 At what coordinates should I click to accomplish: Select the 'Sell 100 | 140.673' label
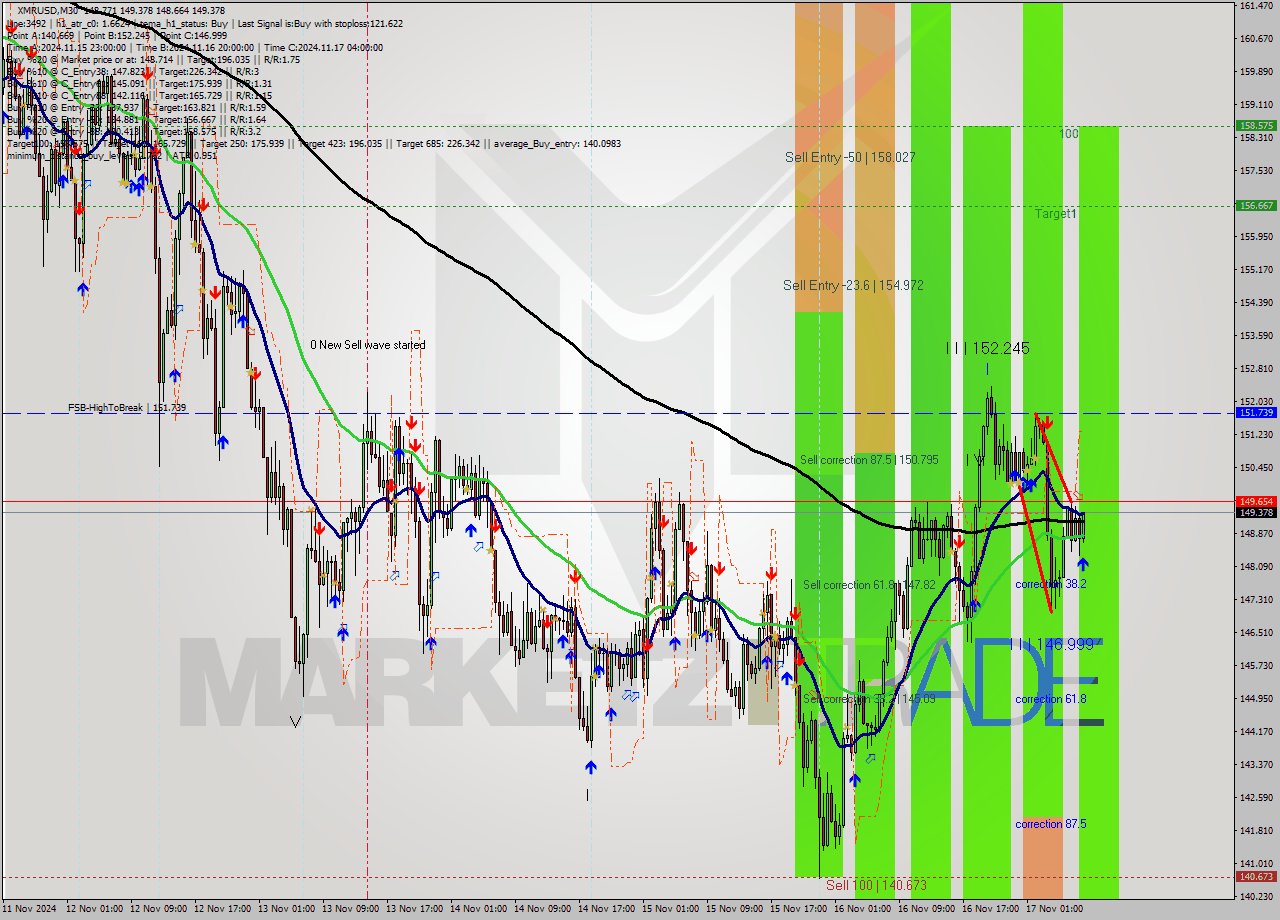(x=876, y=885)
